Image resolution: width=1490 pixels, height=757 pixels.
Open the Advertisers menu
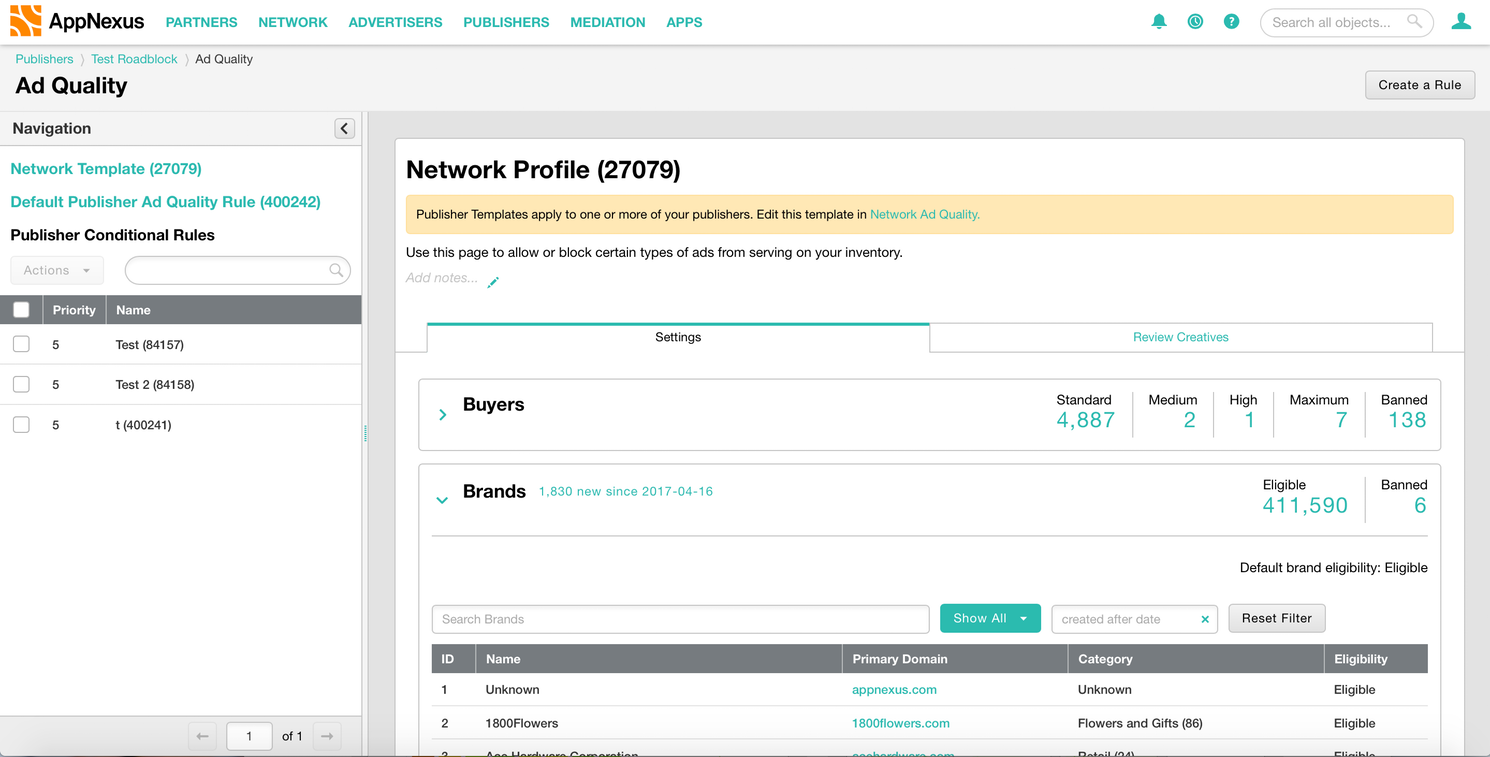pos(395,22)
